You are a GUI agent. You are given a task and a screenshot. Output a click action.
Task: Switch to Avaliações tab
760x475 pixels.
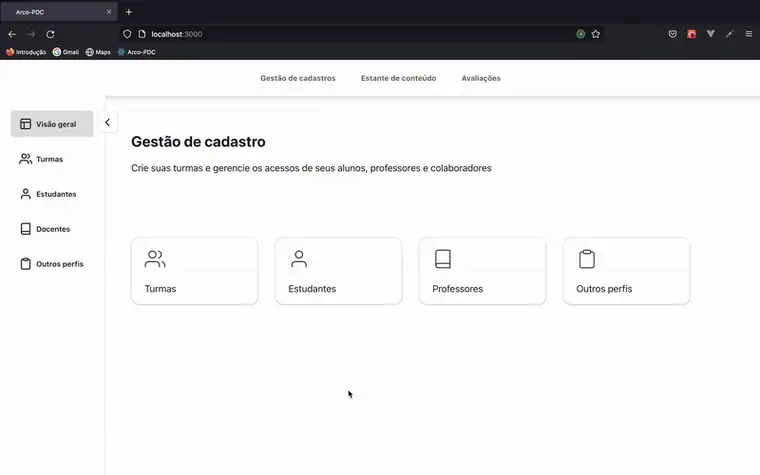[x=481, y=78]
